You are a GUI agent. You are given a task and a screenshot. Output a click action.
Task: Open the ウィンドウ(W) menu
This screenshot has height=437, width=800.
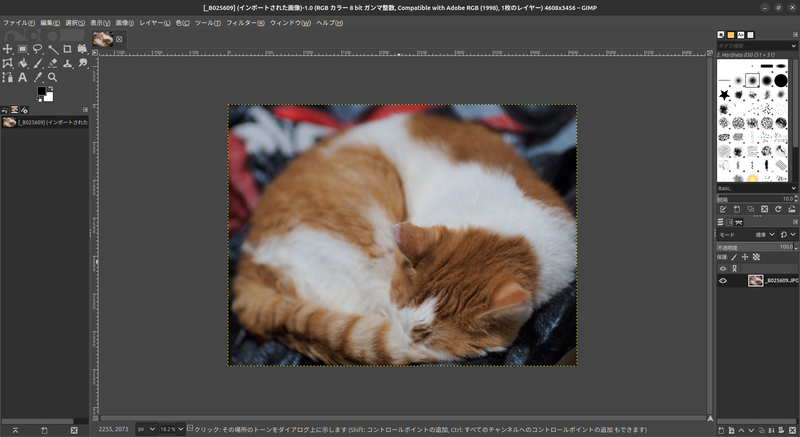290,23
